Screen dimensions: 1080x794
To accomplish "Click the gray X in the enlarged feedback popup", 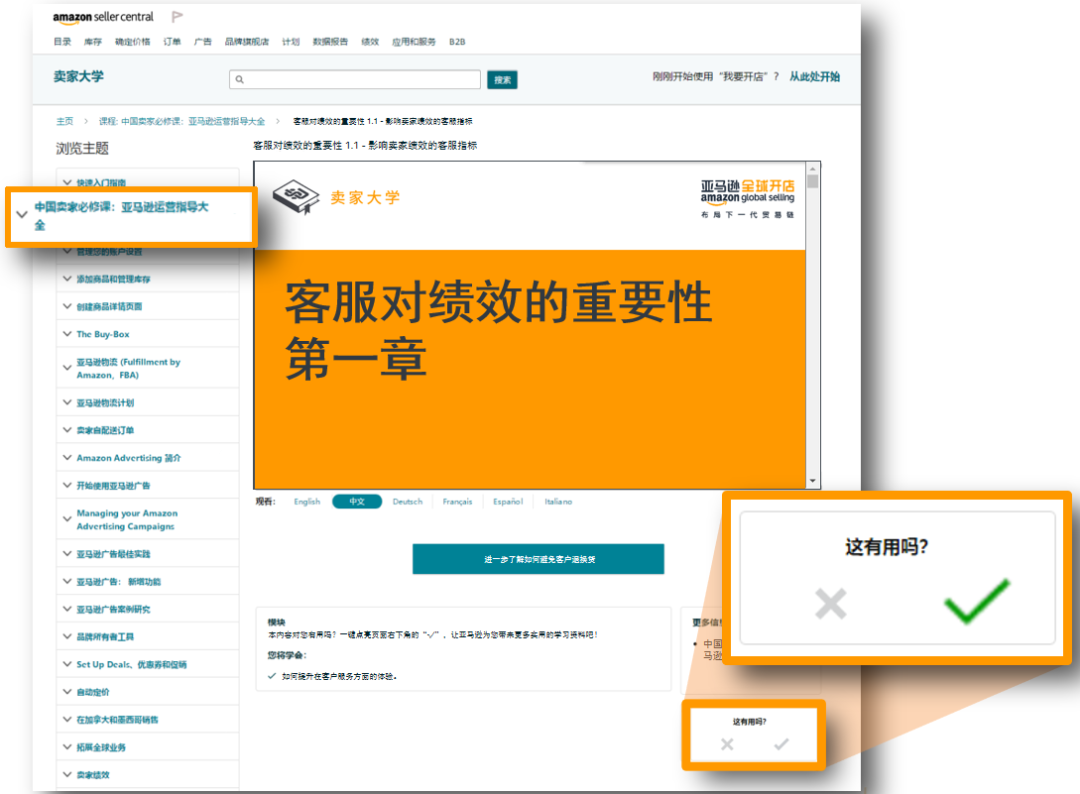I will 830,603.
